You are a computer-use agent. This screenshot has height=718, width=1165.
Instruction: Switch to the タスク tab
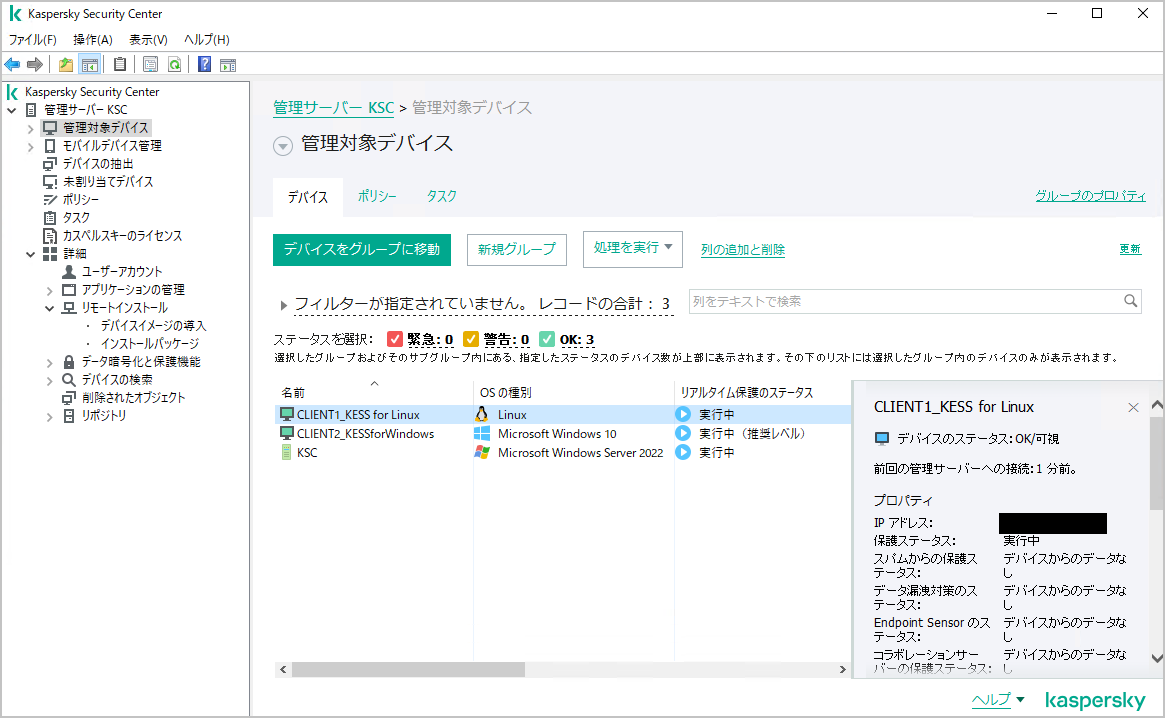pos(441,196)
